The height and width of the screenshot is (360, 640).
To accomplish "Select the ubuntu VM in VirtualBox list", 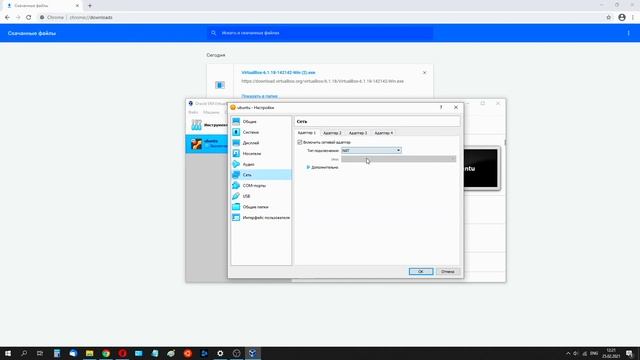I will pyautogui.click(x=207, y=144).
